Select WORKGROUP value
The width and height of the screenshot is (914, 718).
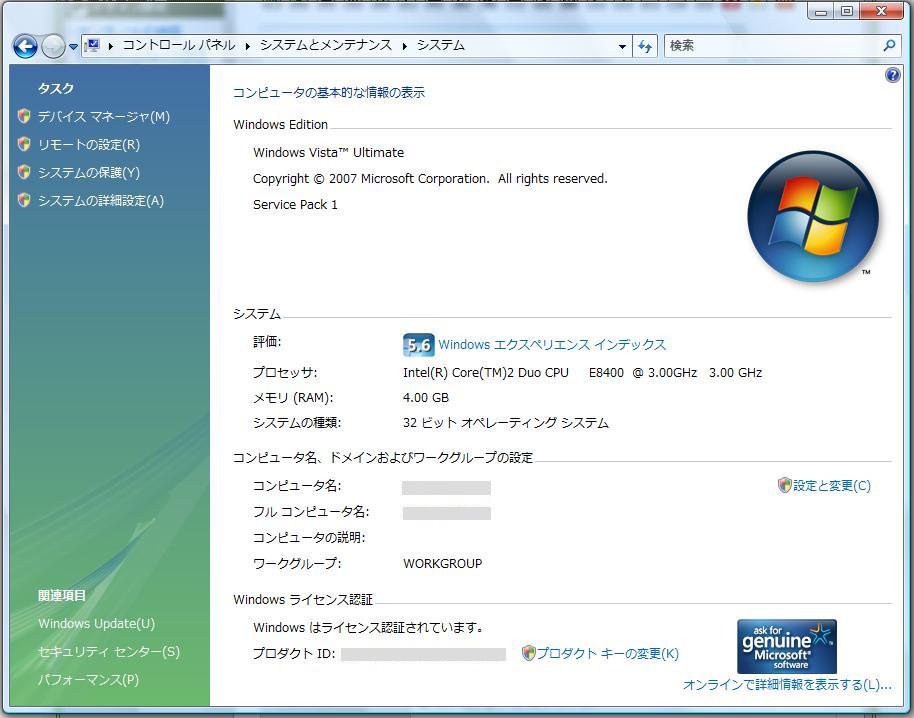pos(442,564)
